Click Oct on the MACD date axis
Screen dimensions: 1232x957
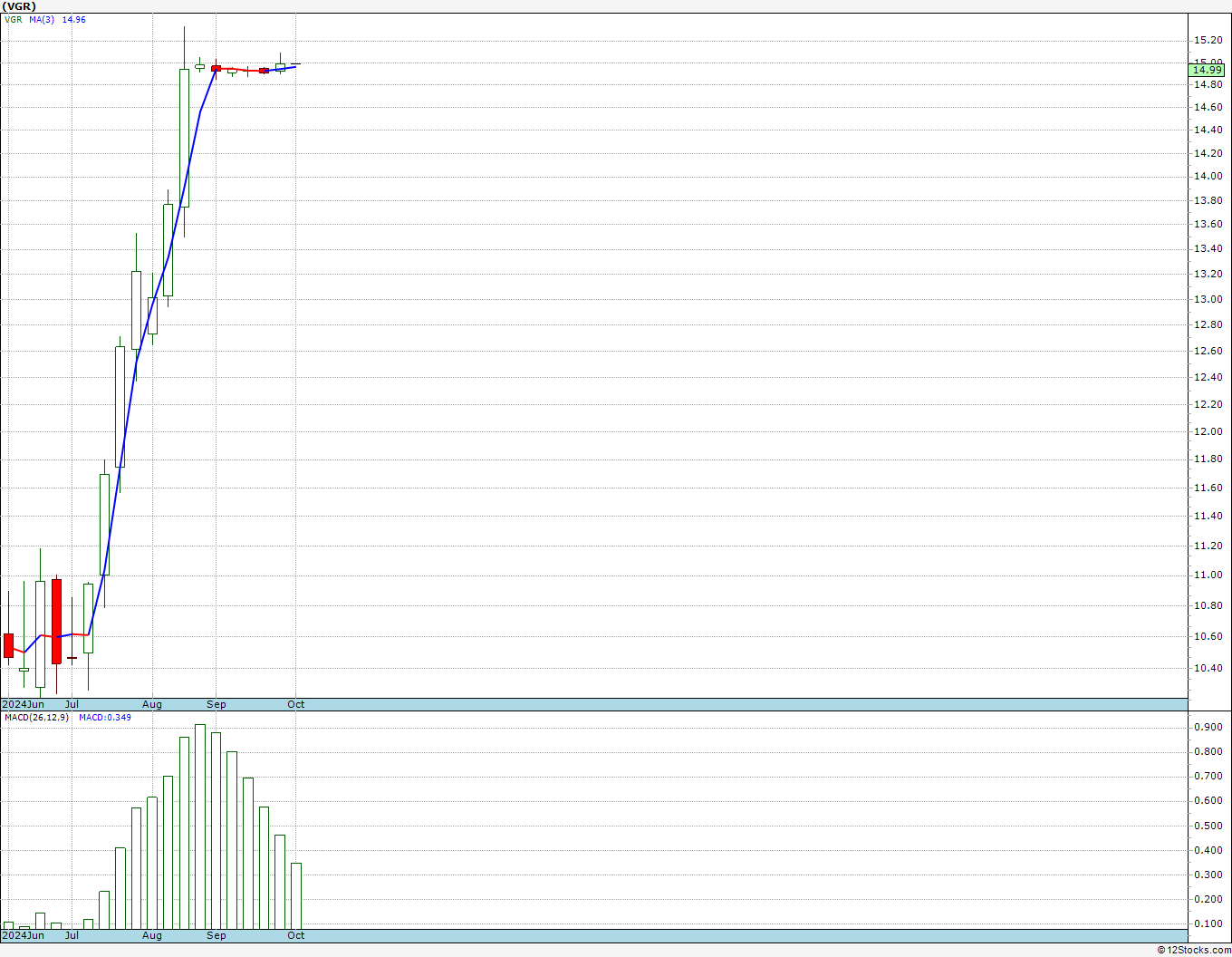pyautogui.click(x=296, y=935)
